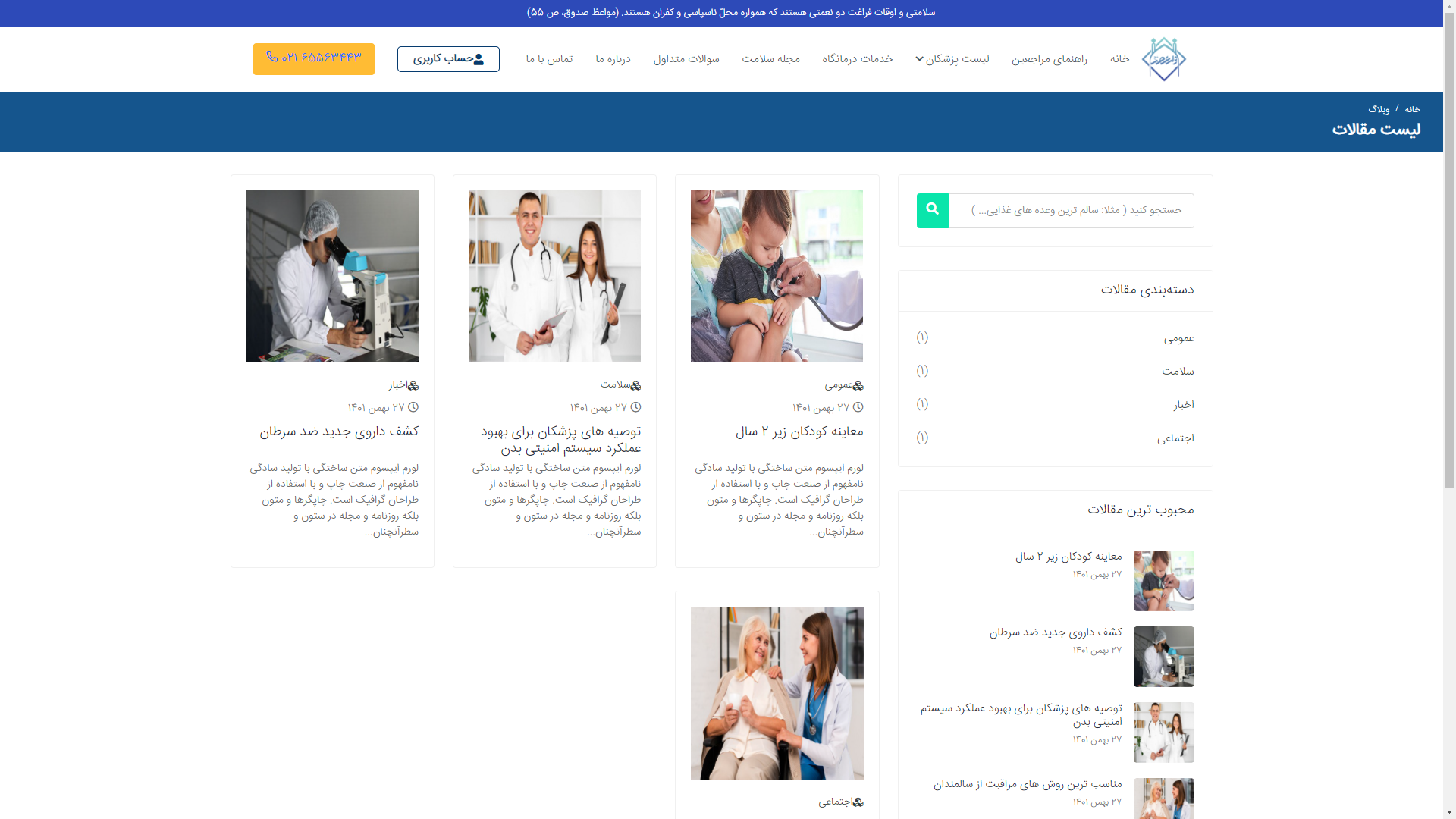Click the page vertical scrollbar thumb
1456x819 pixels.
click(1449, 250)
